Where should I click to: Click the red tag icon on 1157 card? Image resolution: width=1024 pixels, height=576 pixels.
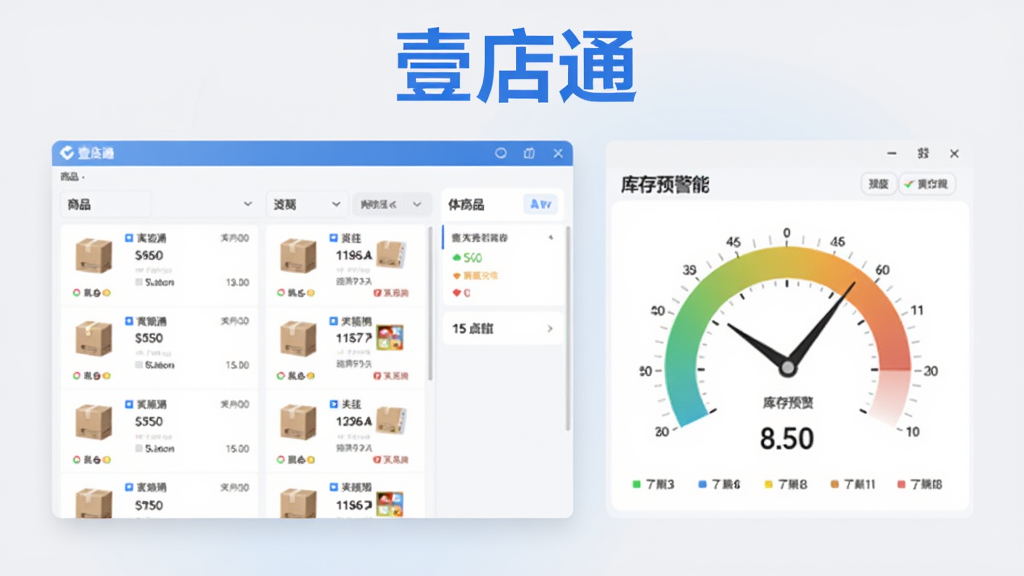[377, 376]
